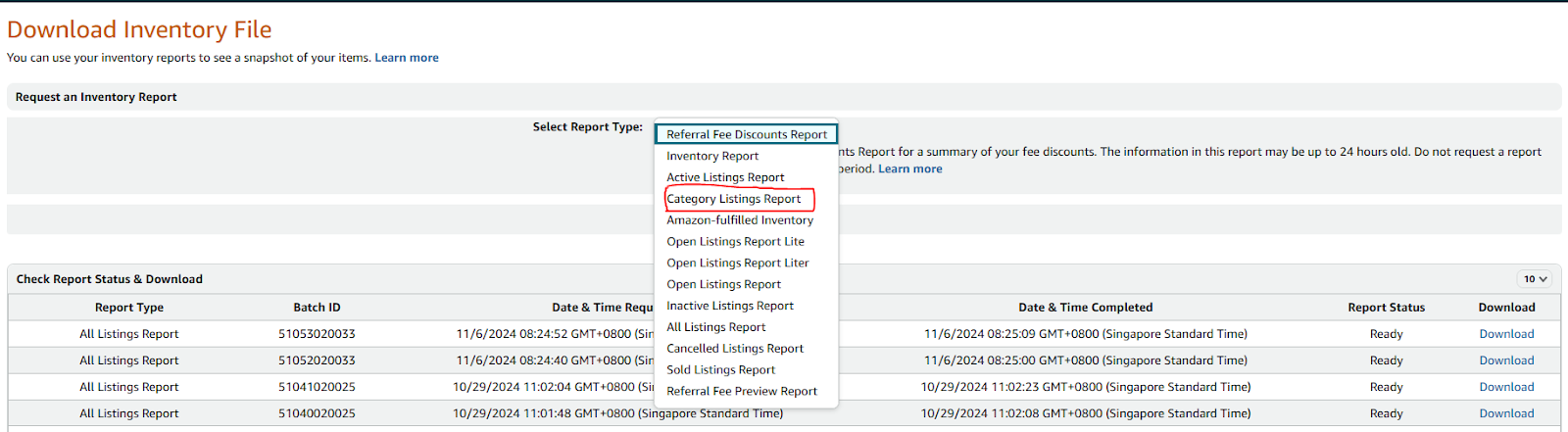Select Category Listings Report option
The height and width of the screenshot is (432, 1568).
click(x=734, y=199)
